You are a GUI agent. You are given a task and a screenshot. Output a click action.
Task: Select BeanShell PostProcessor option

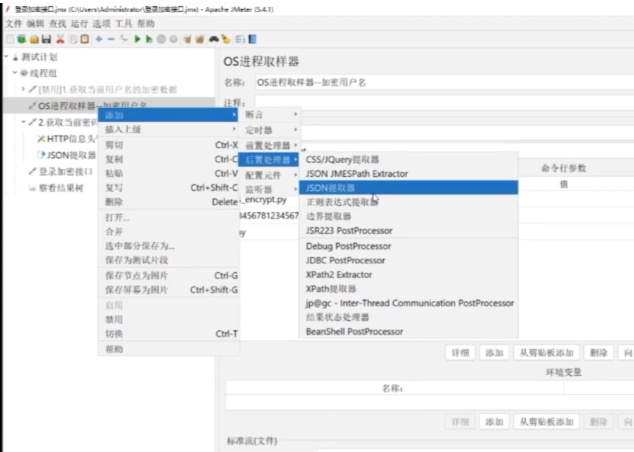[x=408, y=332]
